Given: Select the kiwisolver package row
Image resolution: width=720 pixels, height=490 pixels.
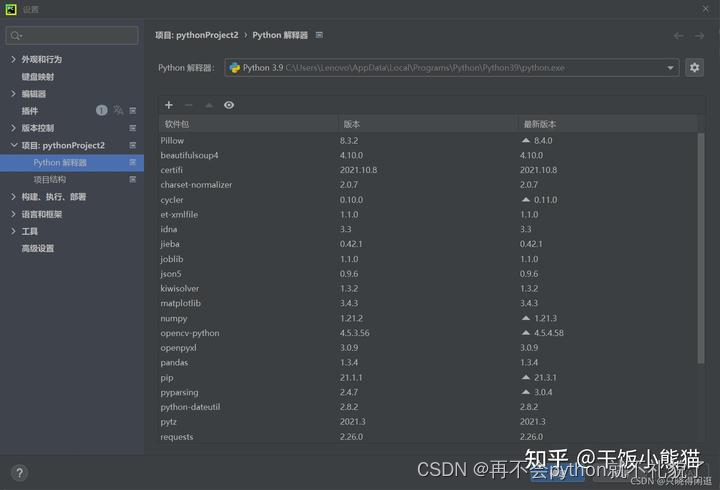Looking at the screenshot, I should [428, 288].
